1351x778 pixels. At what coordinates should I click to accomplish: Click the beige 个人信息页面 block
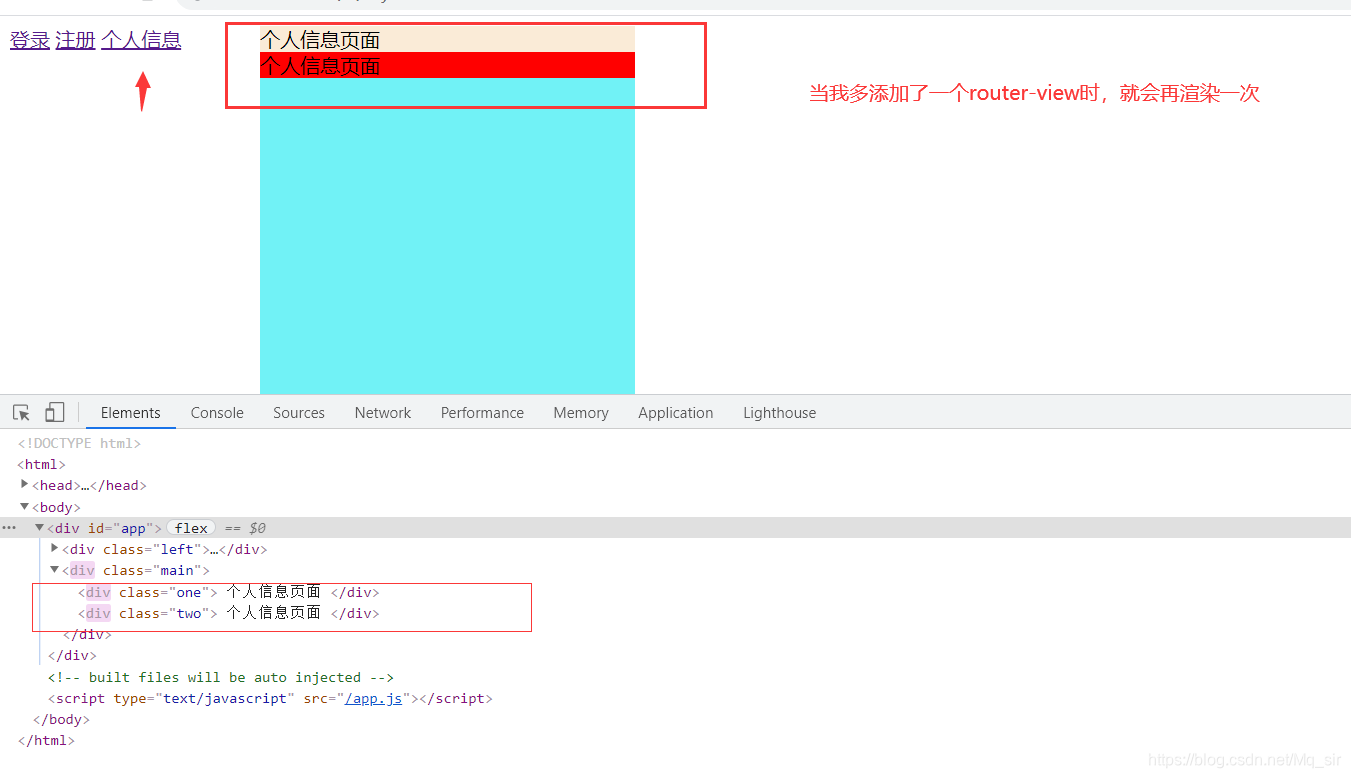point(447,39)
